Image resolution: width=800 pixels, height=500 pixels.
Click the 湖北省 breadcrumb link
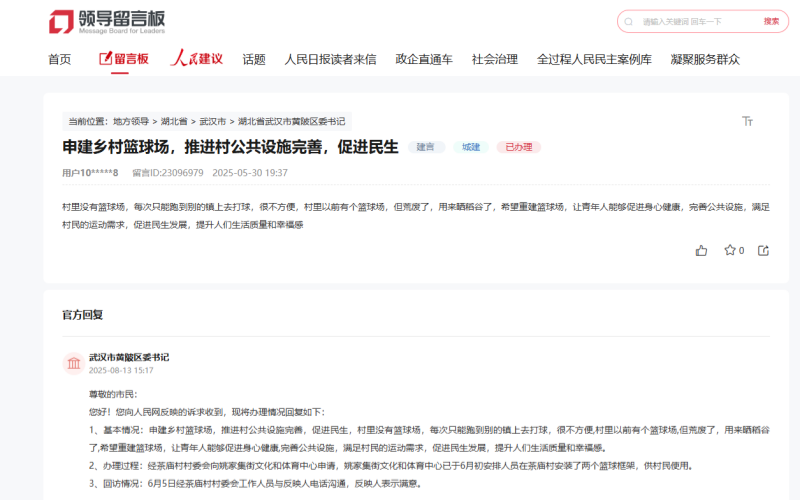(174, 121)
